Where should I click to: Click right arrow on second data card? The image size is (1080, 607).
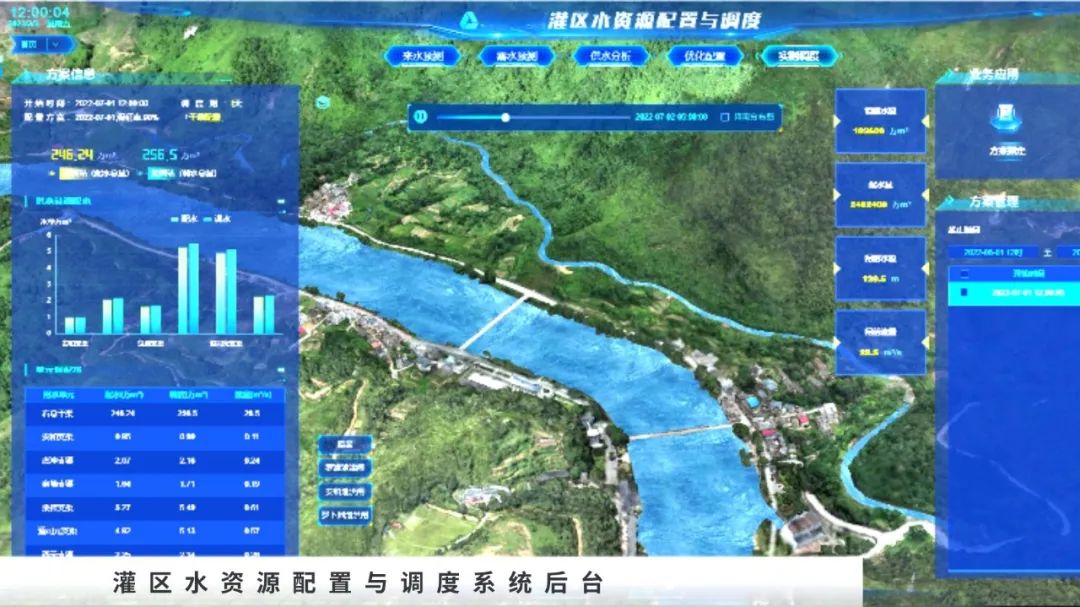tap(922, 195)
